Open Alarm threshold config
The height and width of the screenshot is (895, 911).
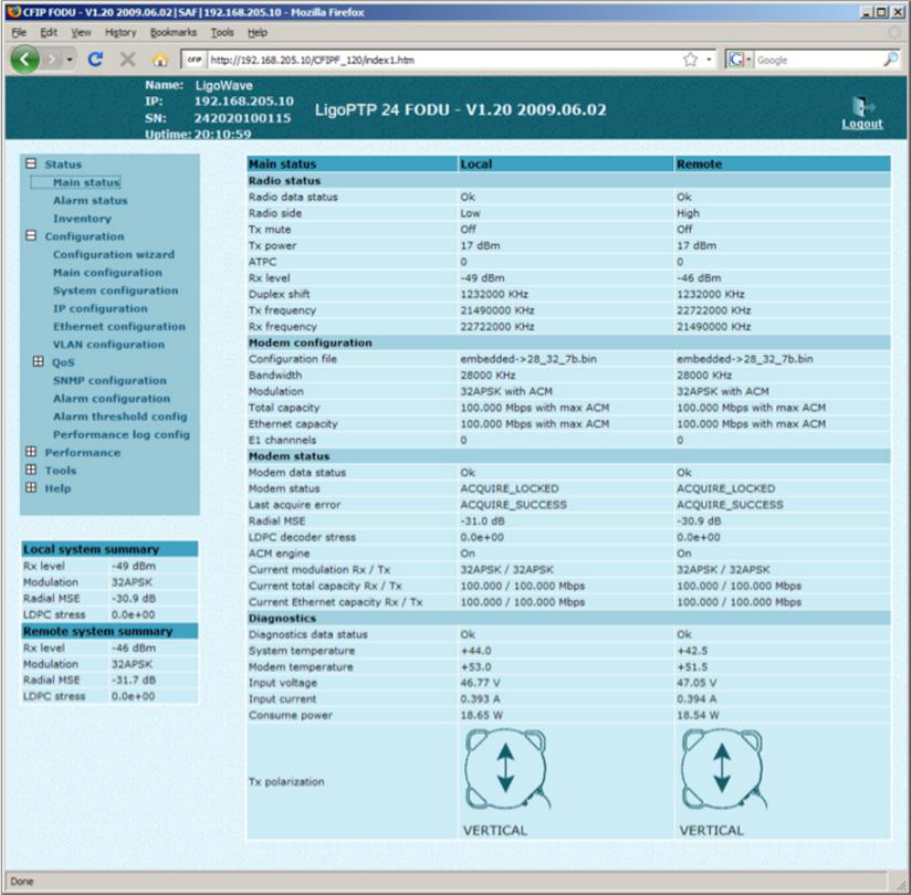120,417
